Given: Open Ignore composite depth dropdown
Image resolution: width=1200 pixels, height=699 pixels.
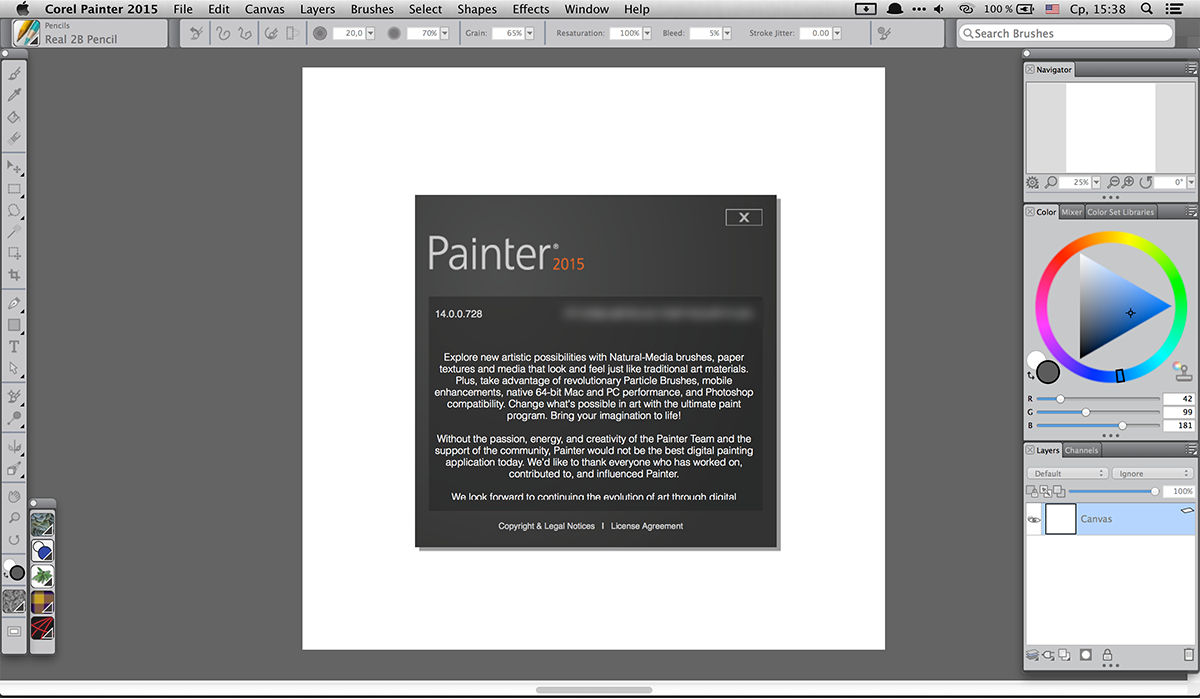Looking at the screenshot, I should 1154,473.
